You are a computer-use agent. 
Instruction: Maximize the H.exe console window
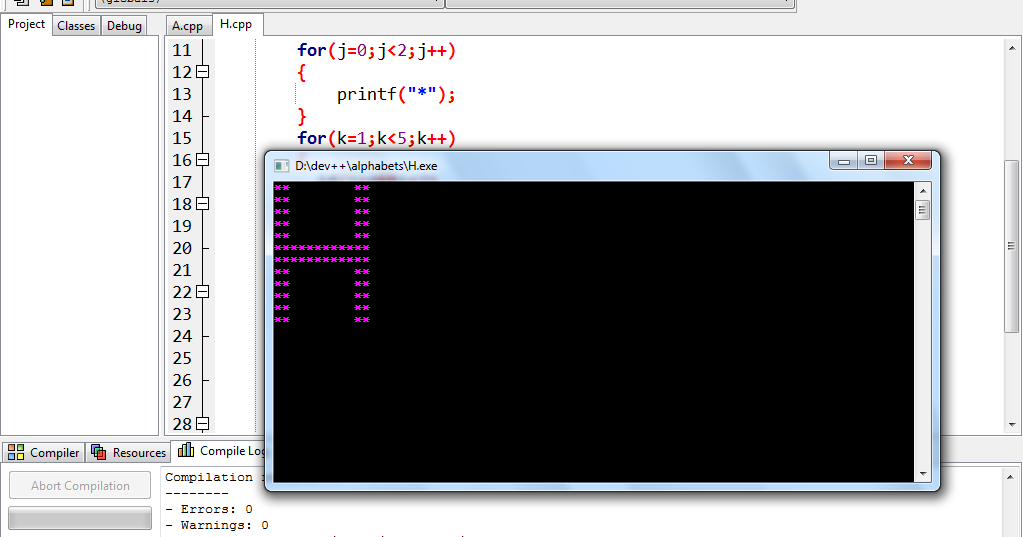pos(871,161)
